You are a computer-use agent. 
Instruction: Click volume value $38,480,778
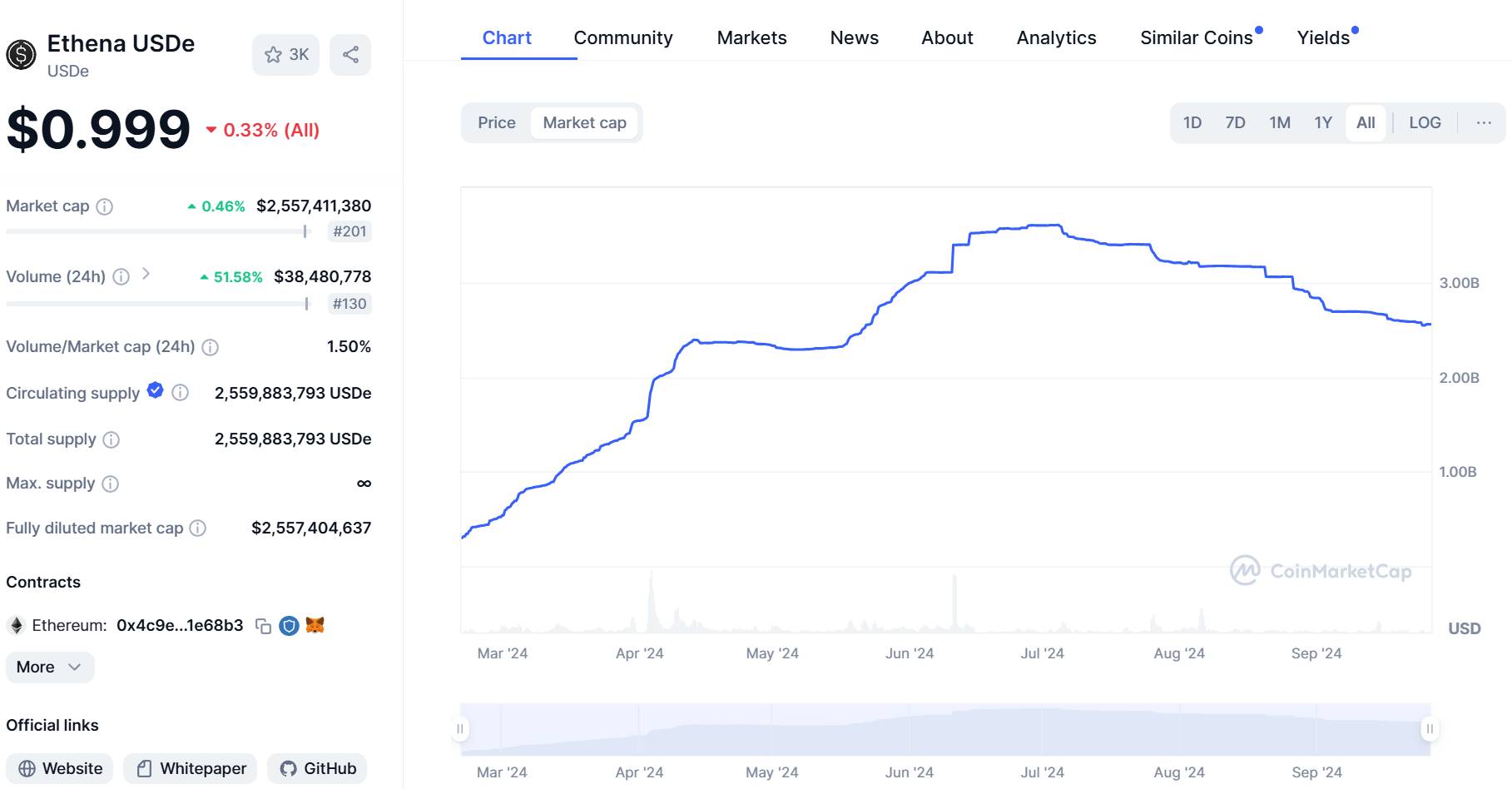click(x=323, y=276)
